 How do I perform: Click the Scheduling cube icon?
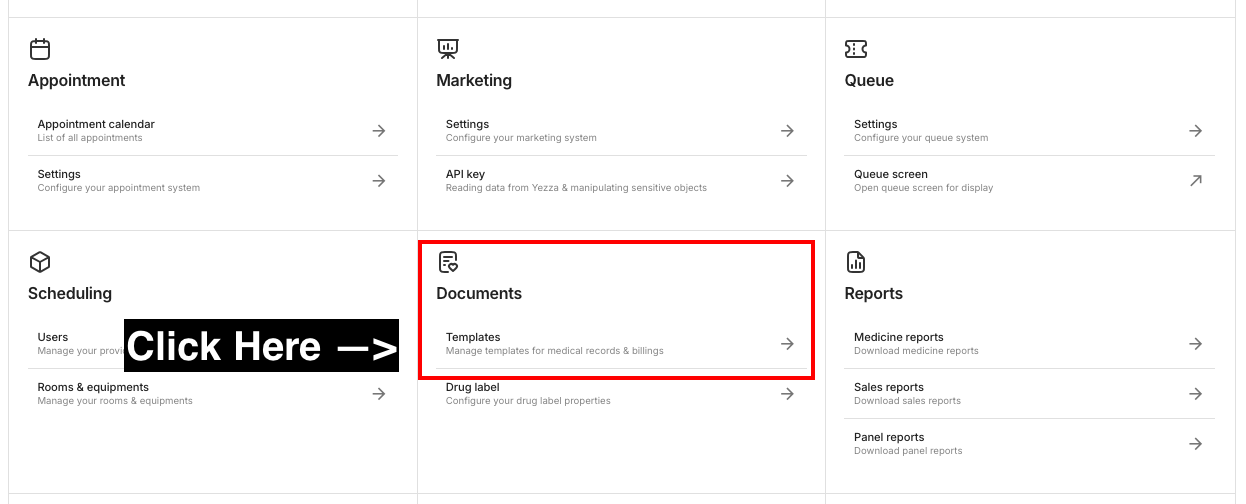[40, 262]
